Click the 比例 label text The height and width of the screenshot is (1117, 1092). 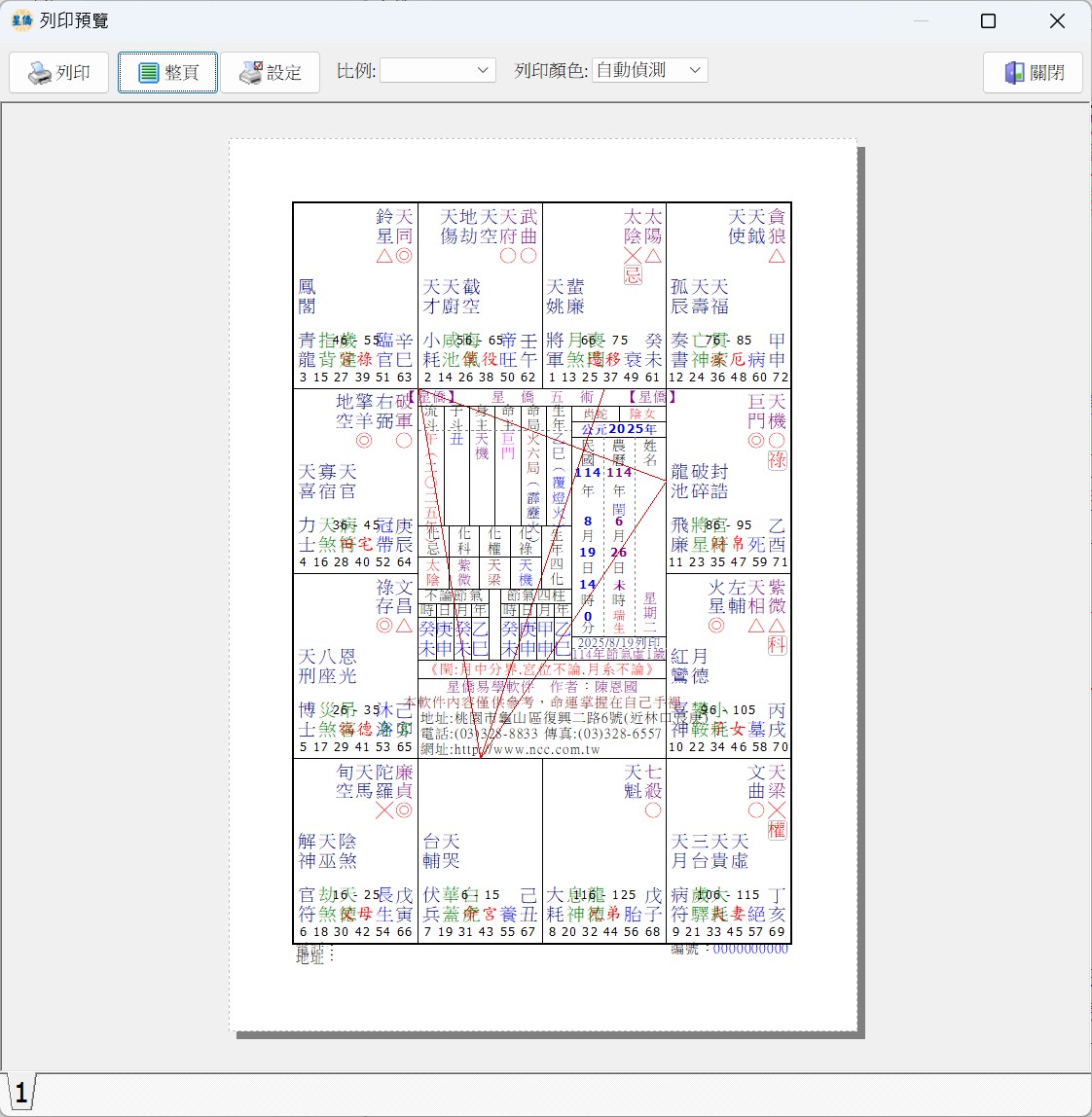(355, 71)
